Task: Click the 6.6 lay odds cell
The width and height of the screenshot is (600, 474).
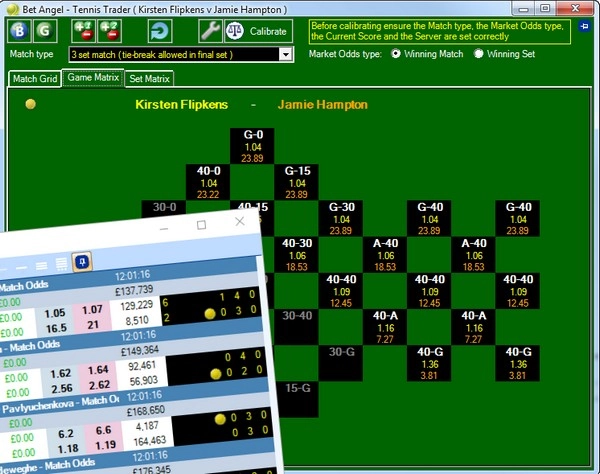Action: pos(103,430)
